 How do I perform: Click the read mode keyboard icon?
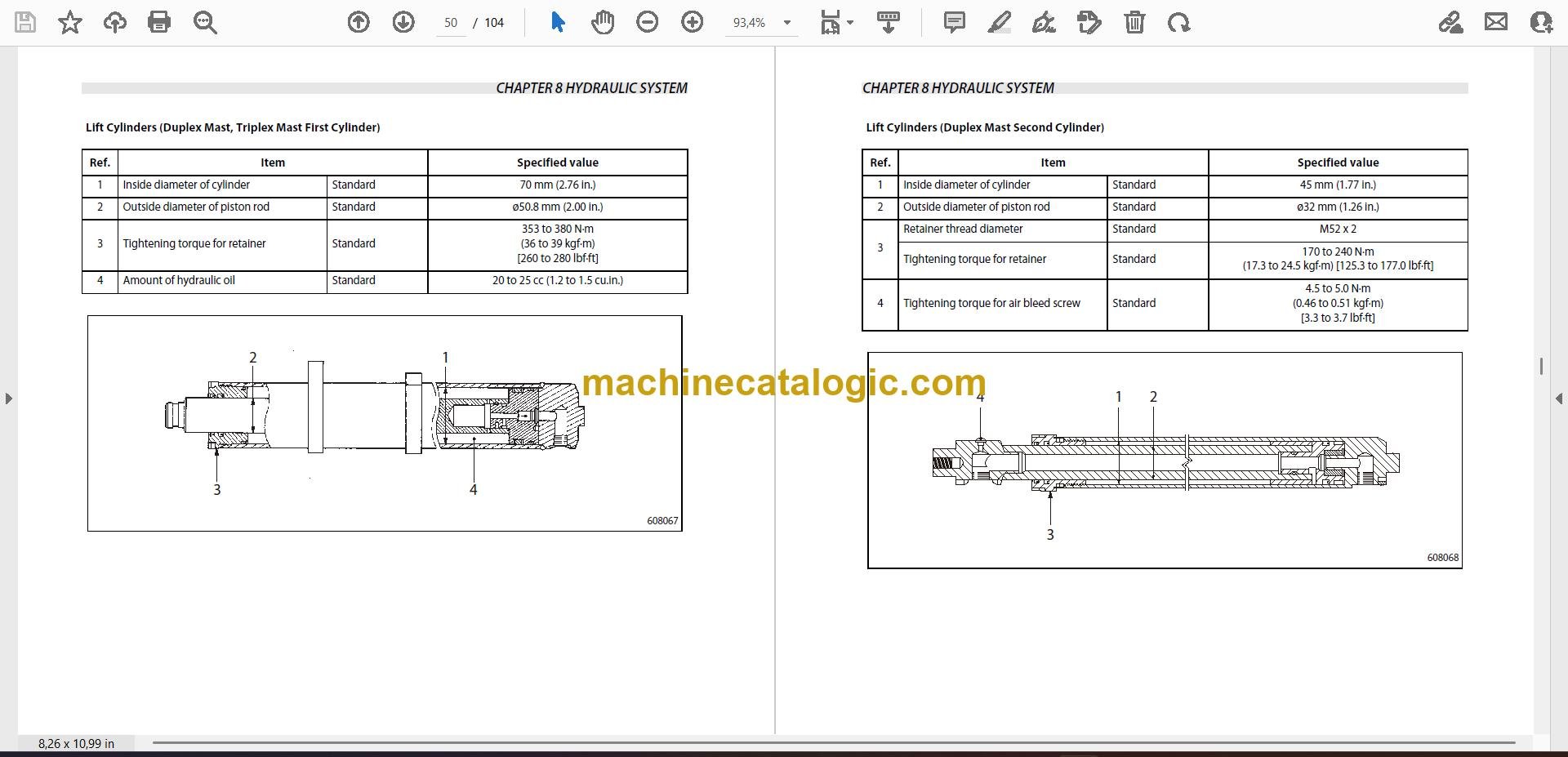889,22
